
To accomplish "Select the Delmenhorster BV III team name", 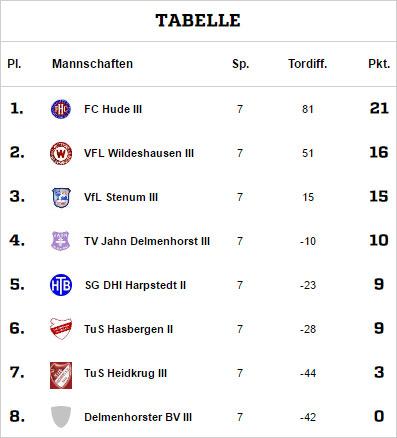I will point(138,417).
